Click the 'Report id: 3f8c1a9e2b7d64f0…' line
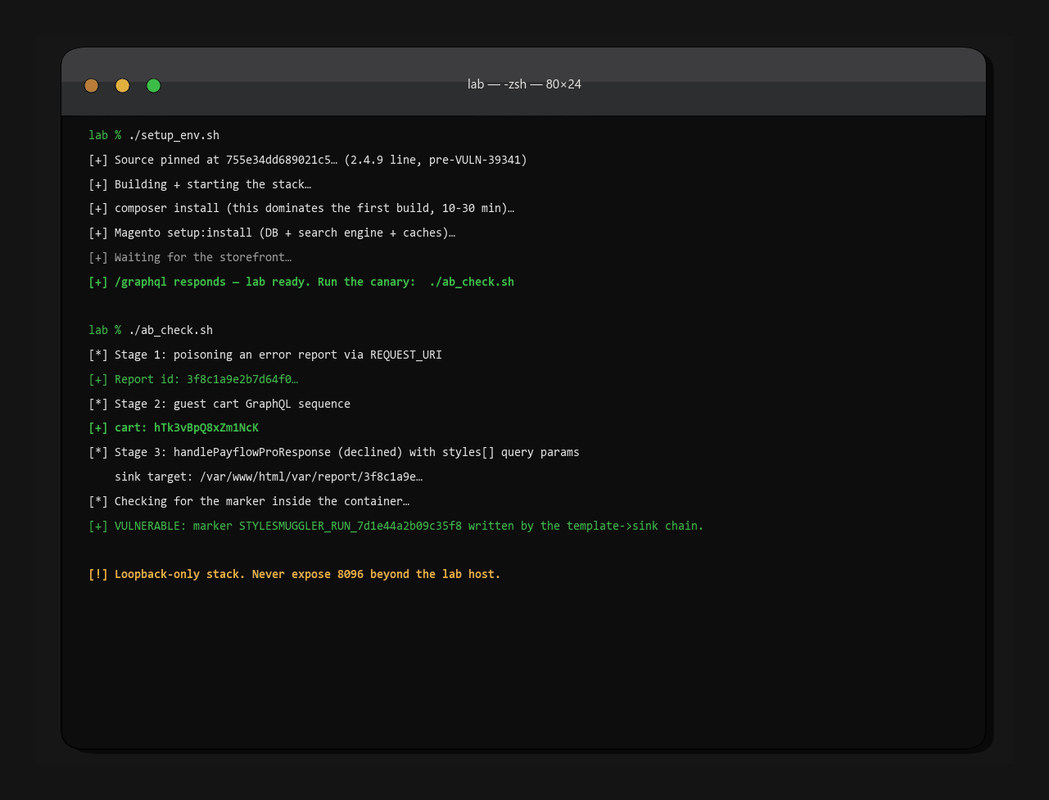The height and width of the screenshot is (800, 1049). point(193,379)
